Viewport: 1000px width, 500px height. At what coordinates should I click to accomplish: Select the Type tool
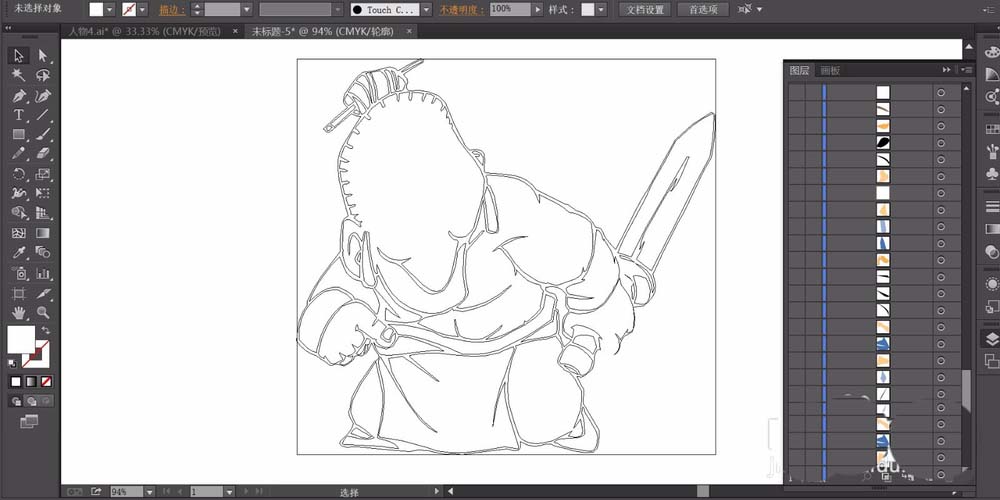pos(18,115)
